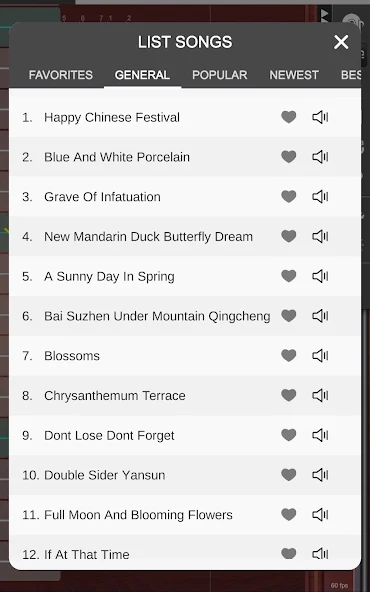Open song Grave Of Infatuation

[185, 197]
